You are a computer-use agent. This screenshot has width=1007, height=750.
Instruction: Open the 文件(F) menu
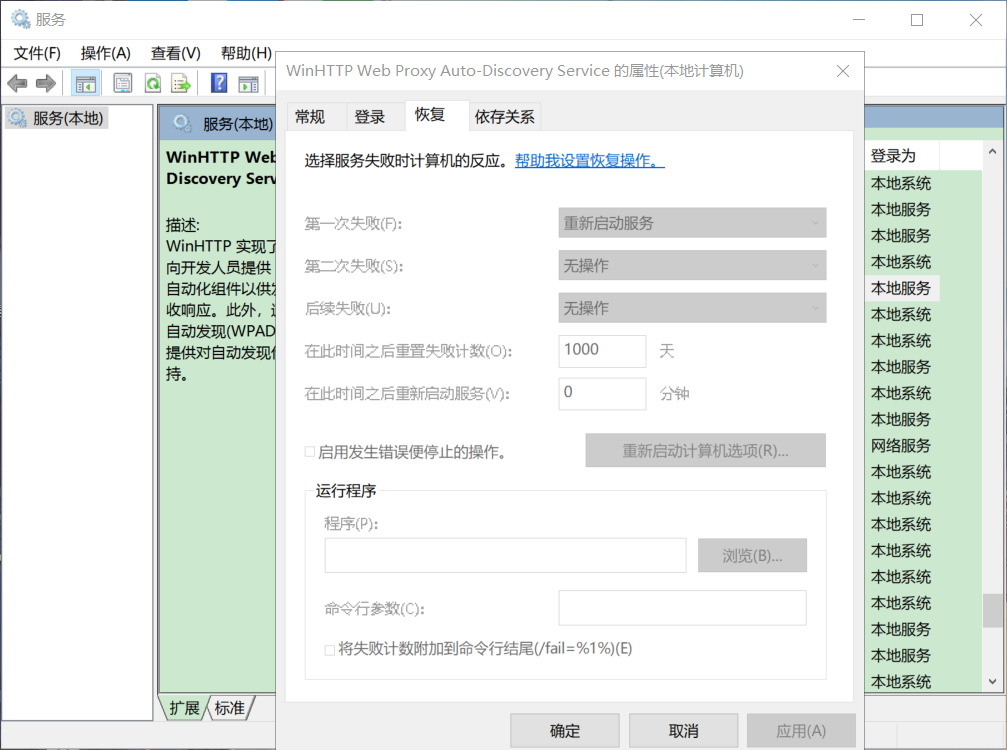pos(37,53)
